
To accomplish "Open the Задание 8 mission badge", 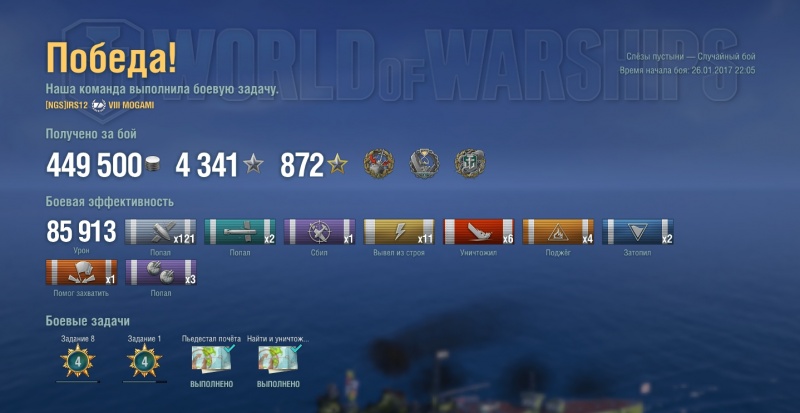I will 78,360.
